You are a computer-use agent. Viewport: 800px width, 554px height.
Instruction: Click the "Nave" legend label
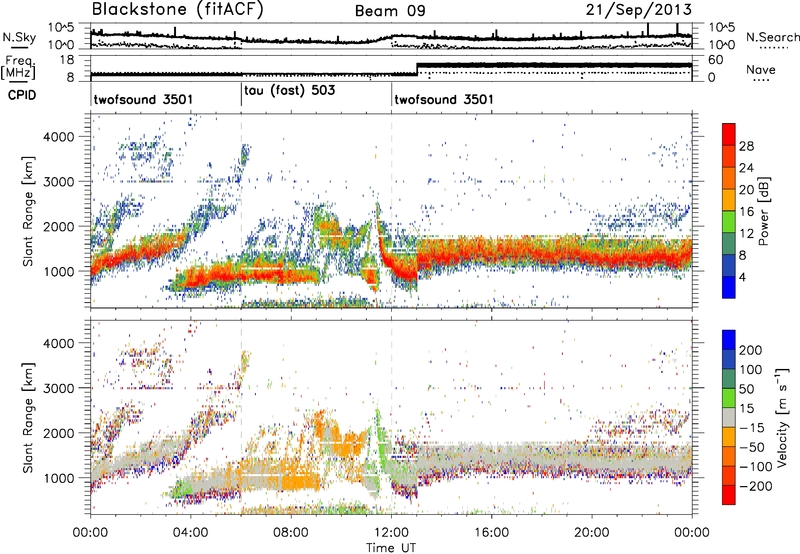[761, 69]
